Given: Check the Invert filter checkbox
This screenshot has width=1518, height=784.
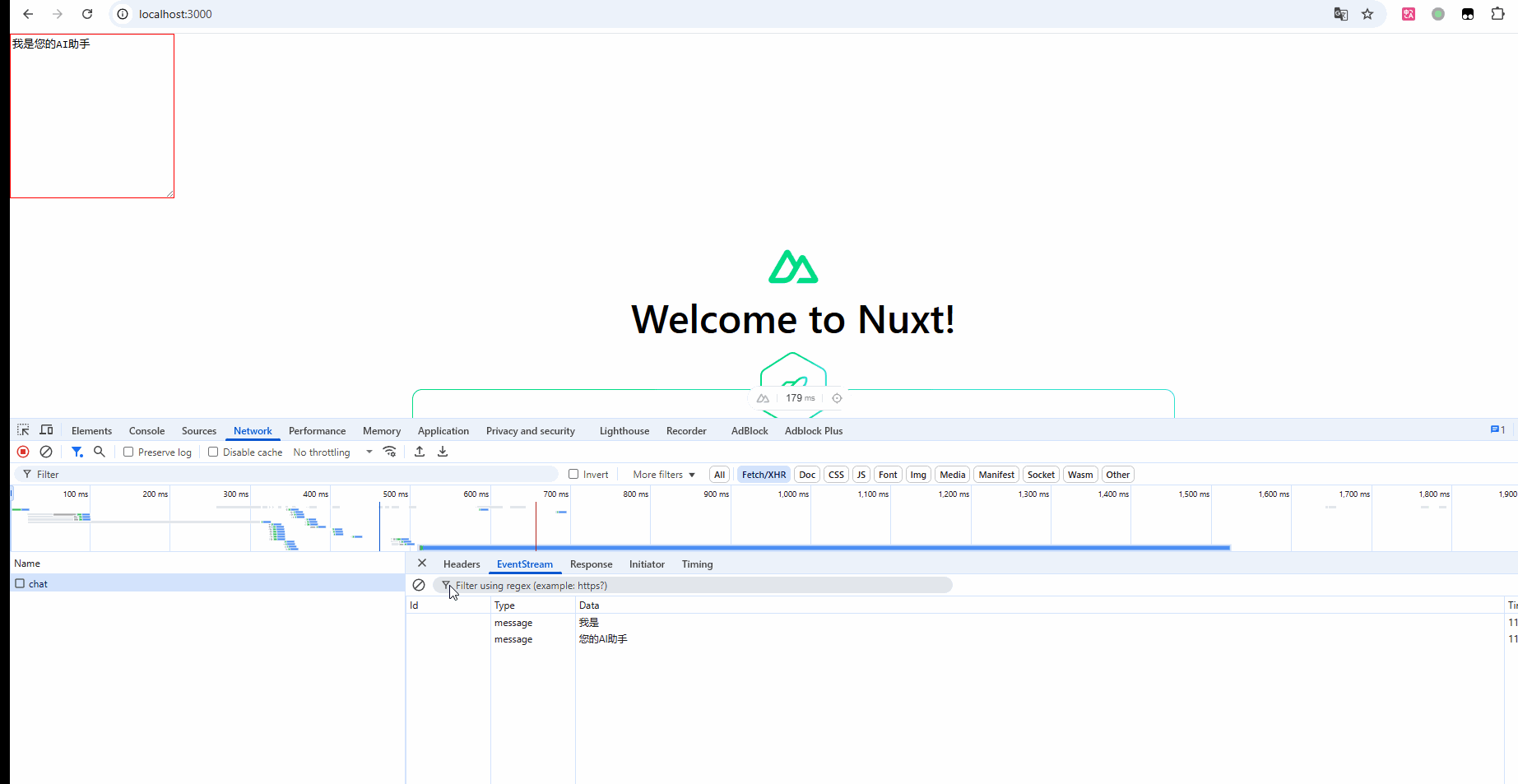Looking at the screenshot, I should point(573,474).
